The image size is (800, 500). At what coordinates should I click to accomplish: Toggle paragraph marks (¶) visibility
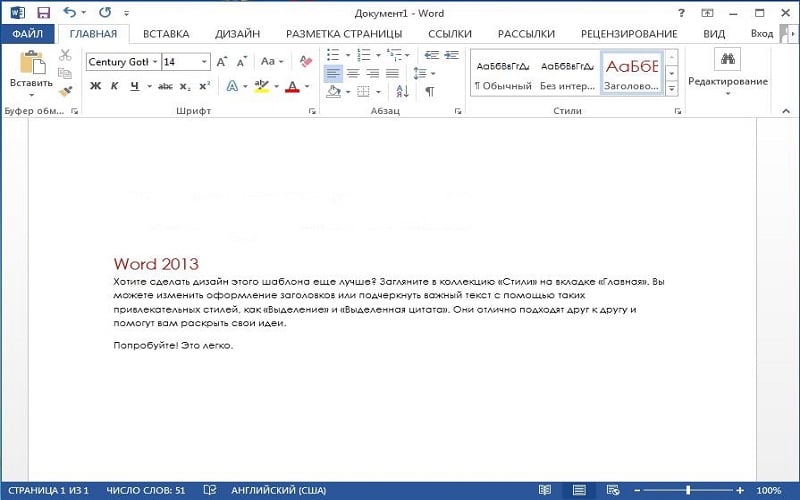[430, 92]
